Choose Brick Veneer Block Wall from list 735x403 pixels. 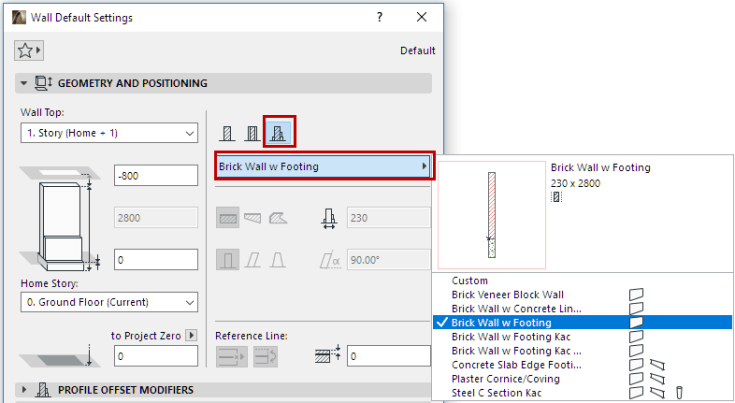(507, 294)
